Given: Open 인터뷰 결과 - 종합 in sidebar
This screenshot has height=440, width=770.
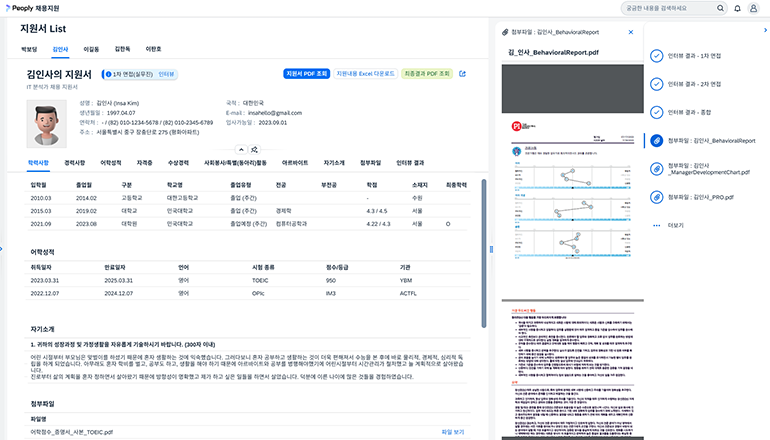Looking at the screenshot, I should (689, 112).
